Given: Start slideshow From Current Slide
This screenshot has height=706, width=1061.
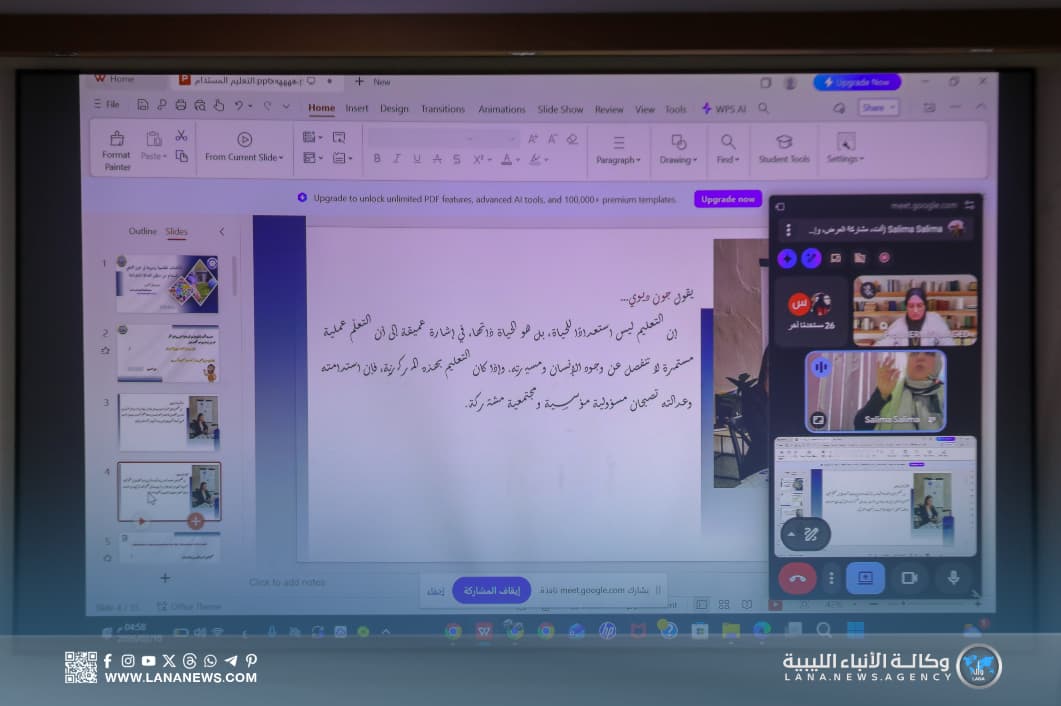Looking at the screenshot, I should 244,147.
